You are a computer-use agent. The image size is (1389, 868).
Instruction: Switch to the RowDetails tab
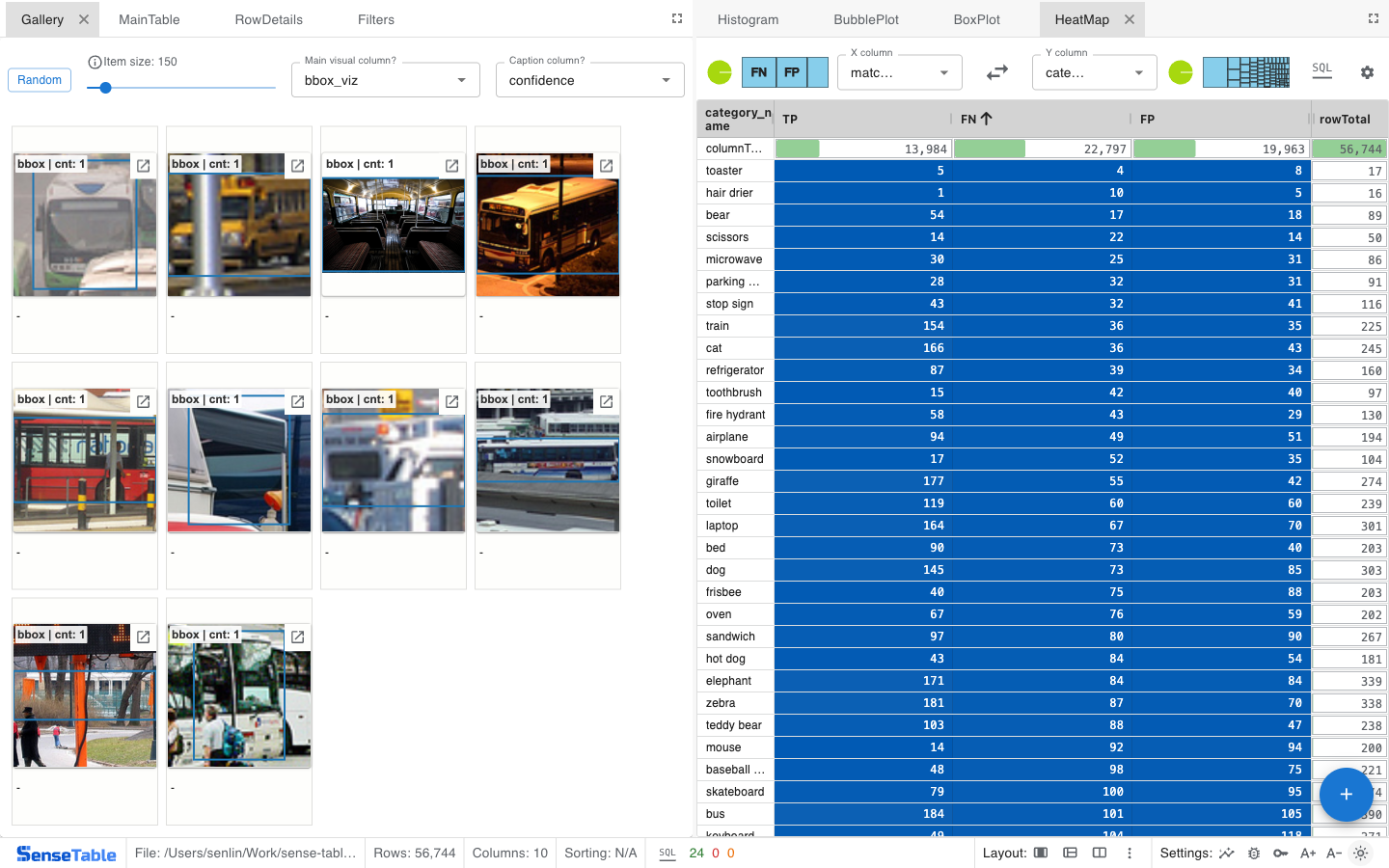268,19
